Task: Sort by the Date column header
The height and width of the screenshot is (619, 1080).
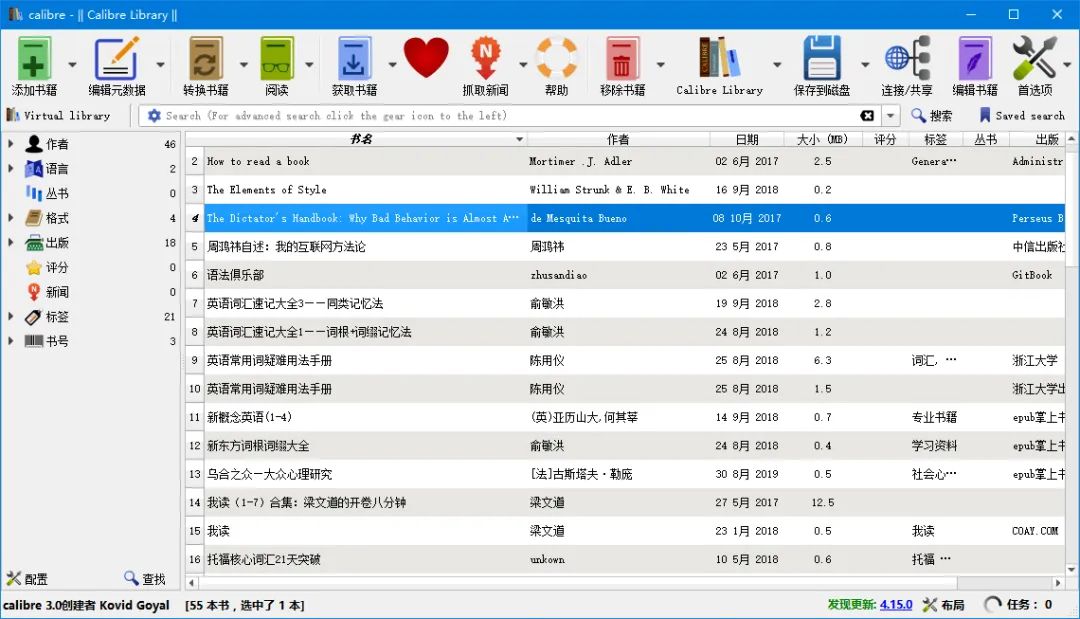Action: [x=747, y=139]
